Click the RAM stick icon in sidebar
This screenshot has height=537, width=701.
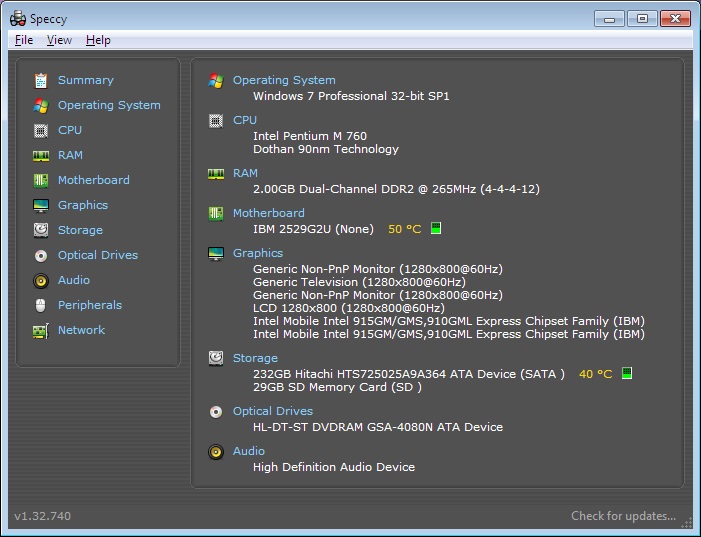click(x=41, y=156)
